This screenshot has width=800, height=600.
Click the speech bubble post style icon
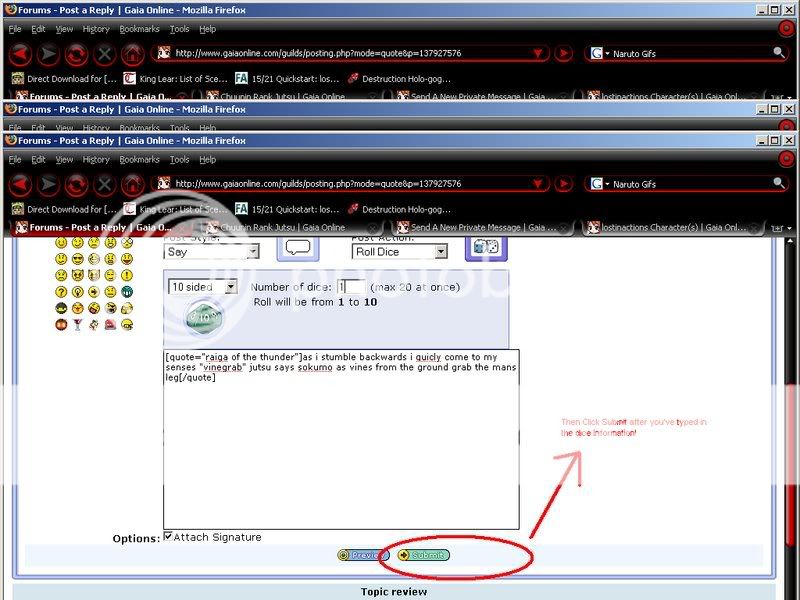click(x=297, y=249)
